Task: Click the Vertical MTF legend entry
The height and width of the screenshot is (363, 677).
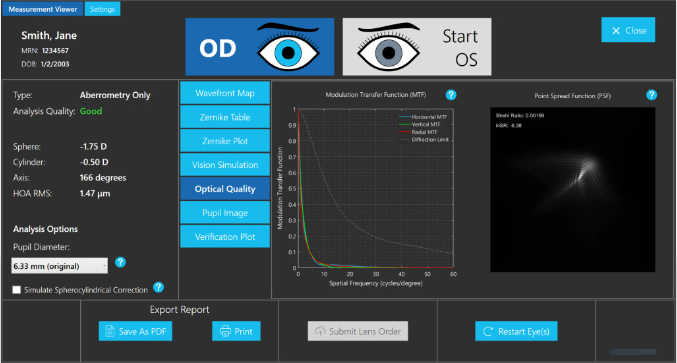Action: pos(420,124)
